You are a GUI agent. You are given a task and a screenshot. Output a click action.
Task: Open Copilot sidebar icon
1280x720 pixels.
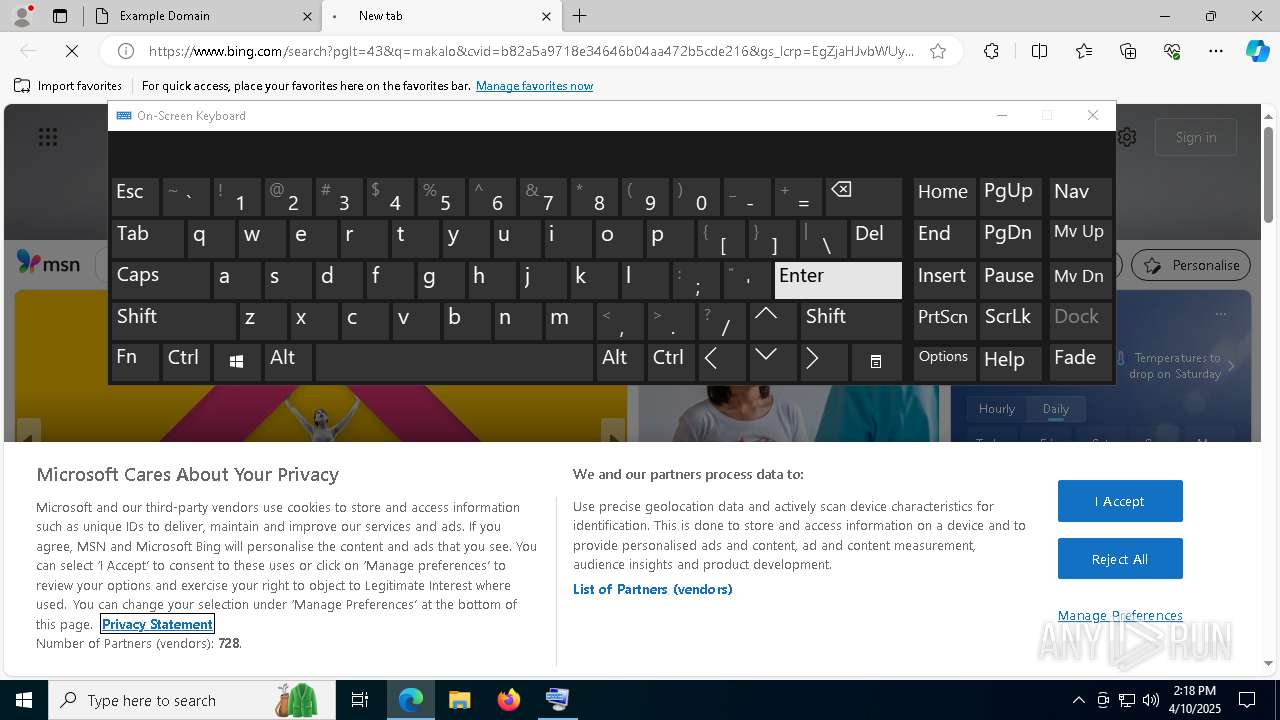(x=1257, y=51)
